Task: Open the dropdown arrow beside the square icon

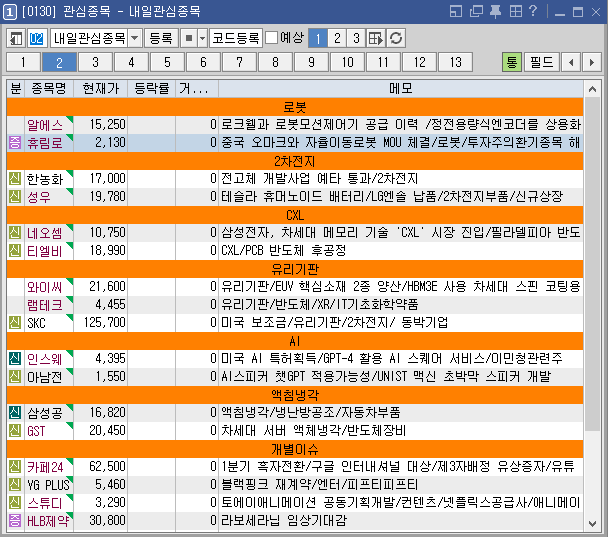Action: (x=202, y=38)
